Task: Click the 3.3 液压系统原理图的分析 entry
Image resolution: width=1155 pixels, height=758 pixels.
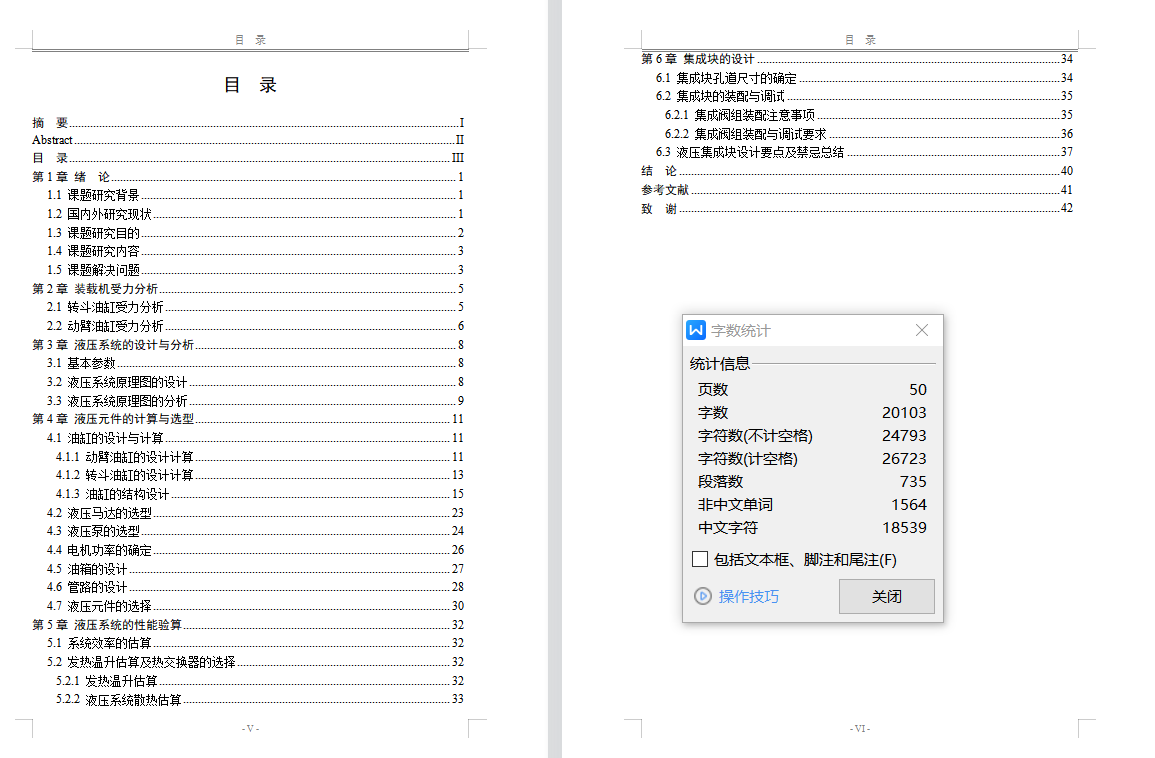Action: (x=256, y=401)
